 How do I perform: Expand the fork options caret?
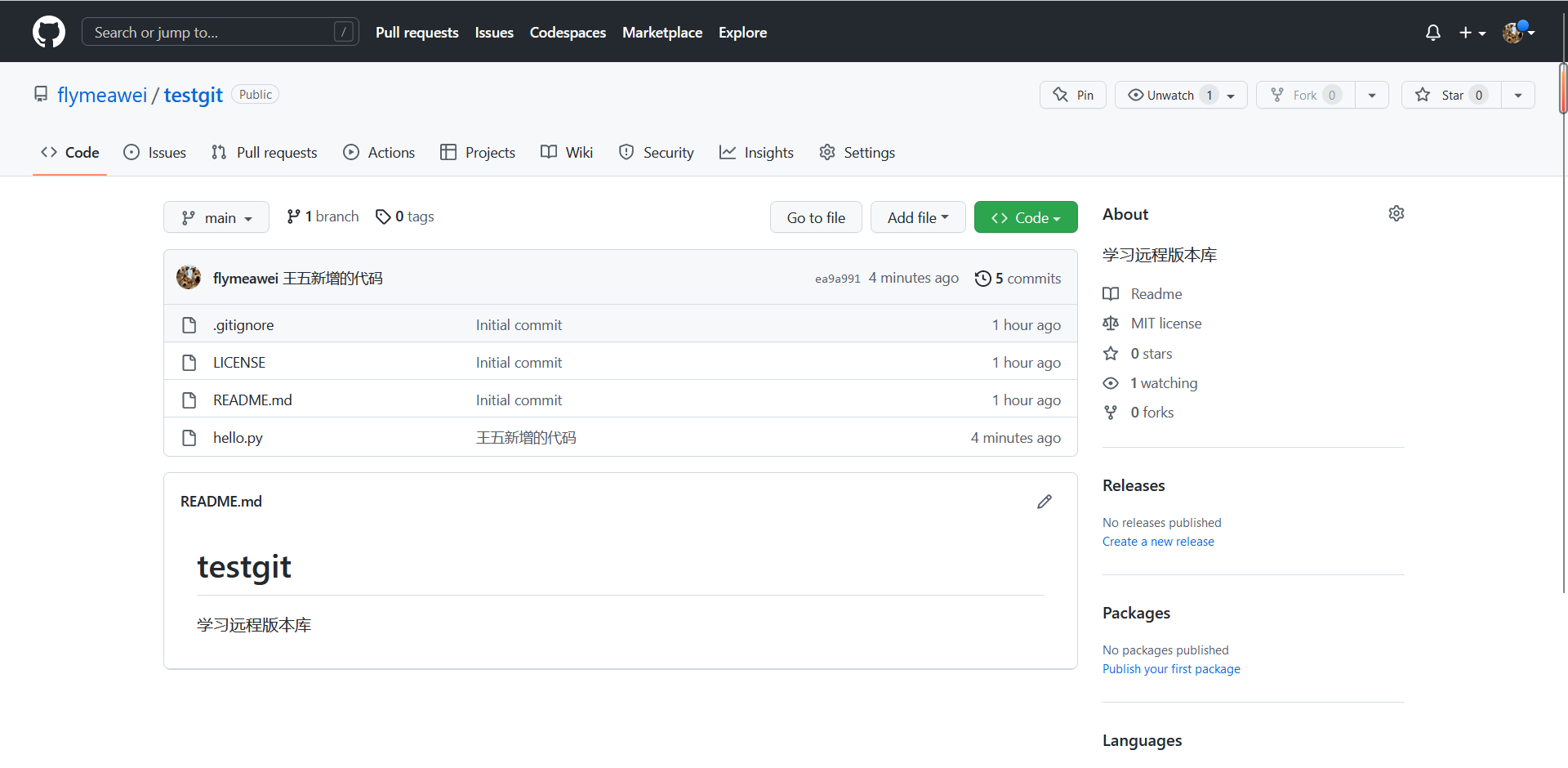pos(1372,95)
